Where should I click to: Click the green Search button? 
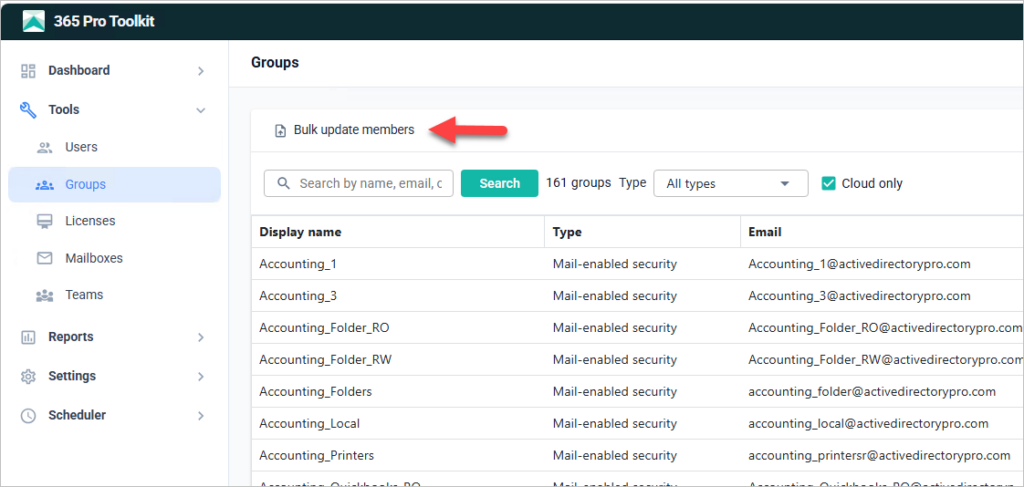[500, 183]
